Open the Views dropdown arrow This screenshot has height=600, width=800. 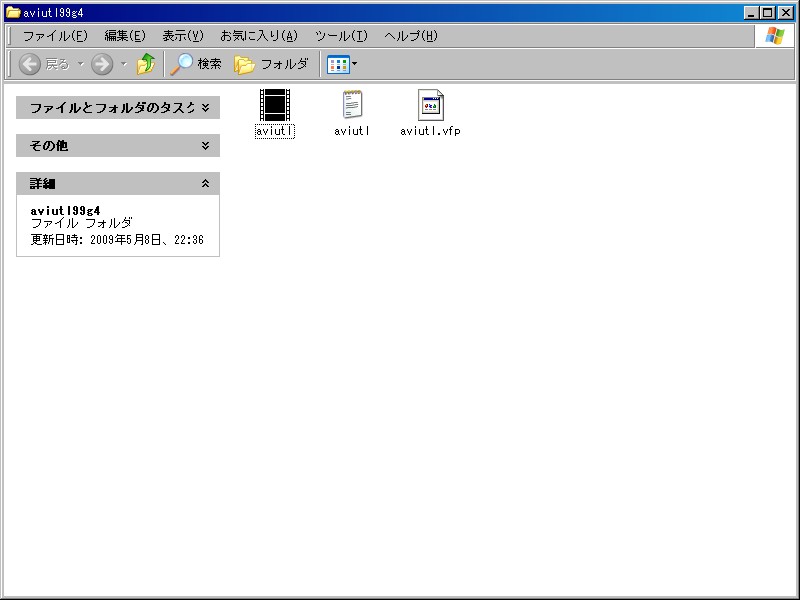click(x=355, y=64)
